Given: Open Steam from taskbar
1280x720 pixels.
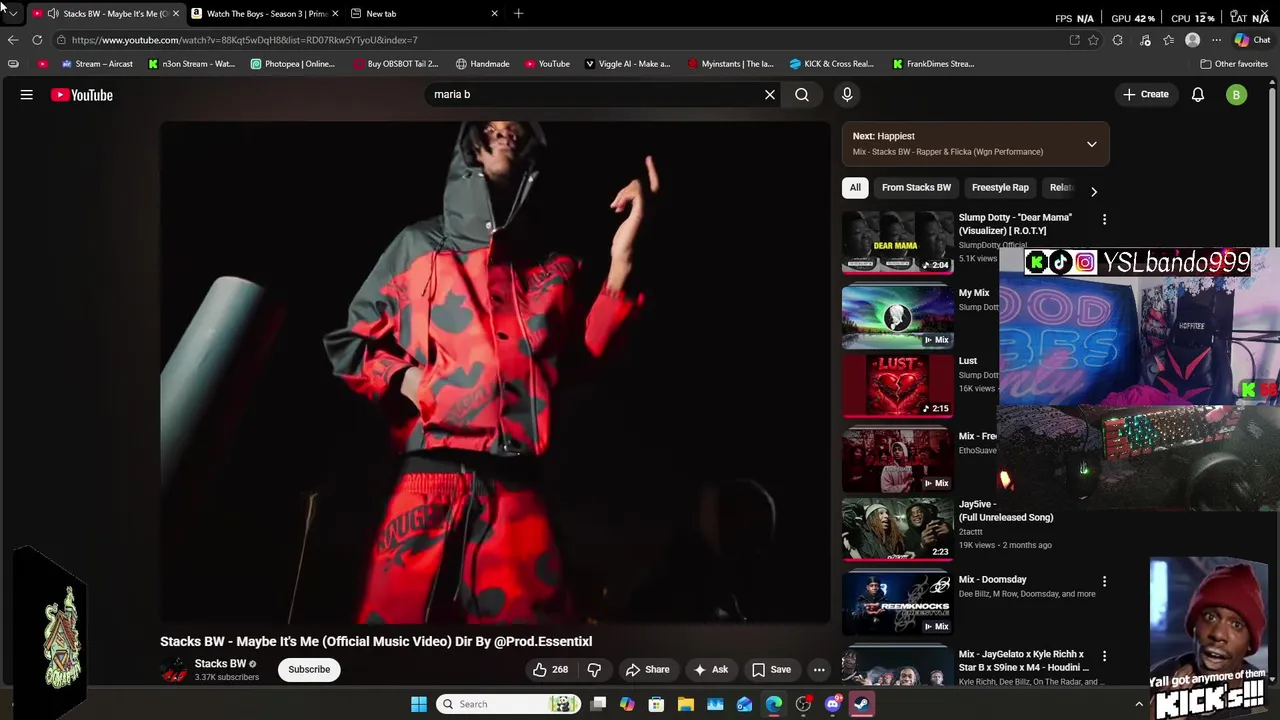Looking at the screenshot, I should pyautogui.click(x=862, y=704).
